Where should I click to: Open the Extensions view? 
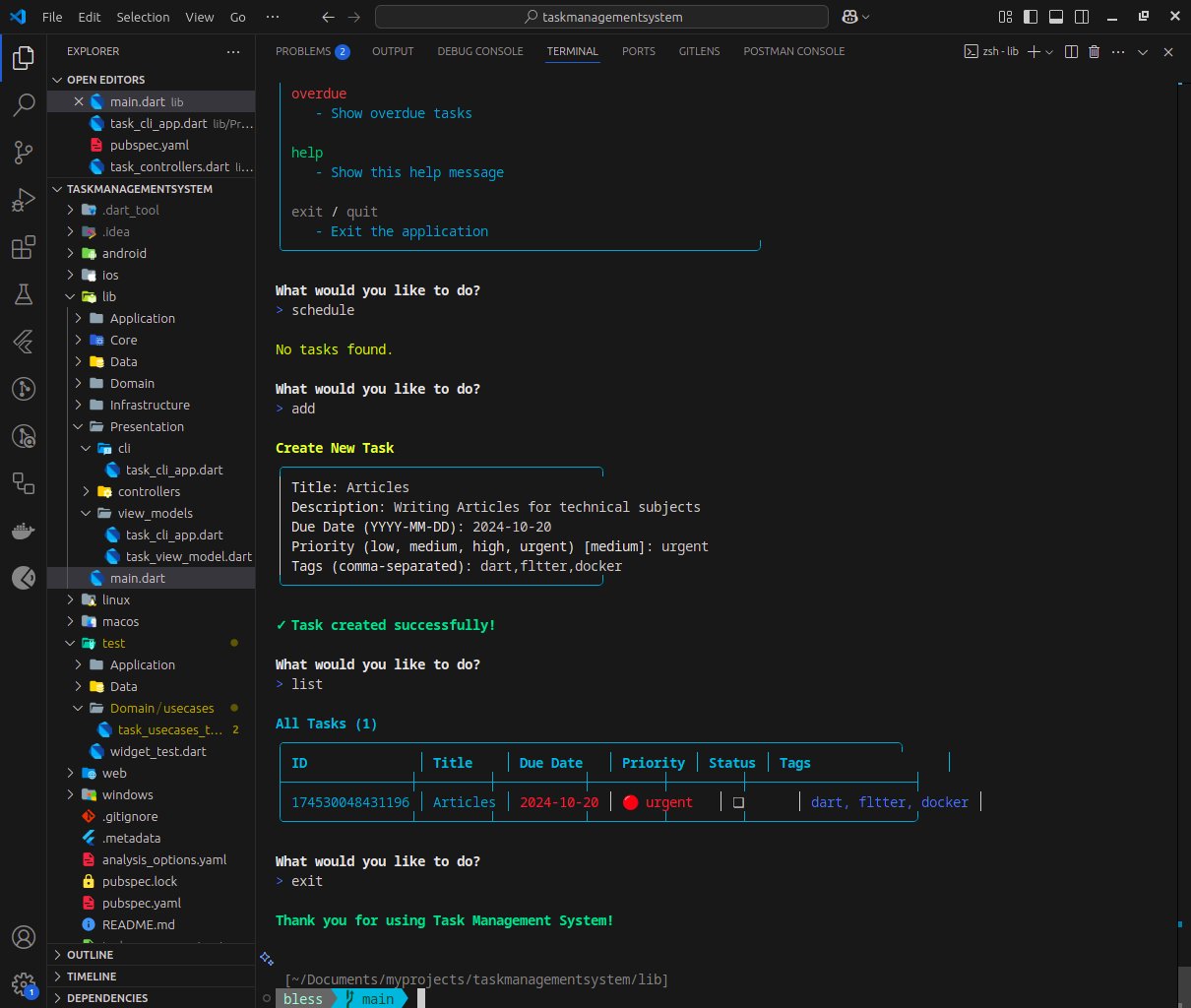[23, 248]
